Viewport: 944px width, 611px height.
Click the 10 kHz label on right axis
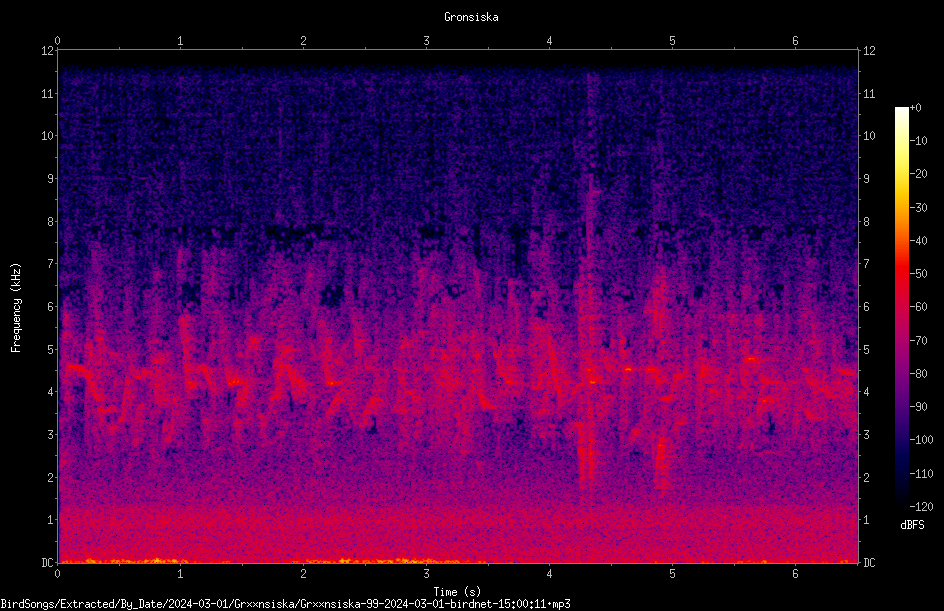[x=869, y=136]
